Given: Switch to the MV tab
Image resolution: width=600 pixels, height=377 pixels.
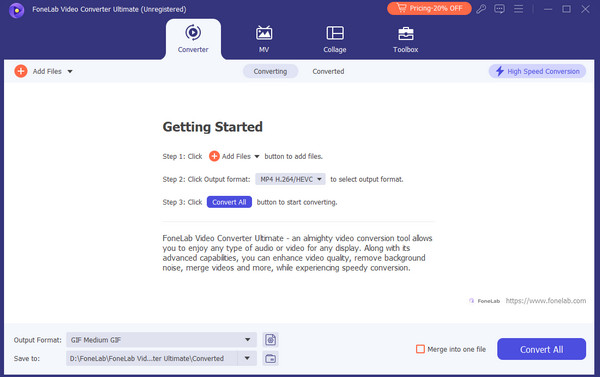Looking at the screenshot, I should tap(264, 39).
